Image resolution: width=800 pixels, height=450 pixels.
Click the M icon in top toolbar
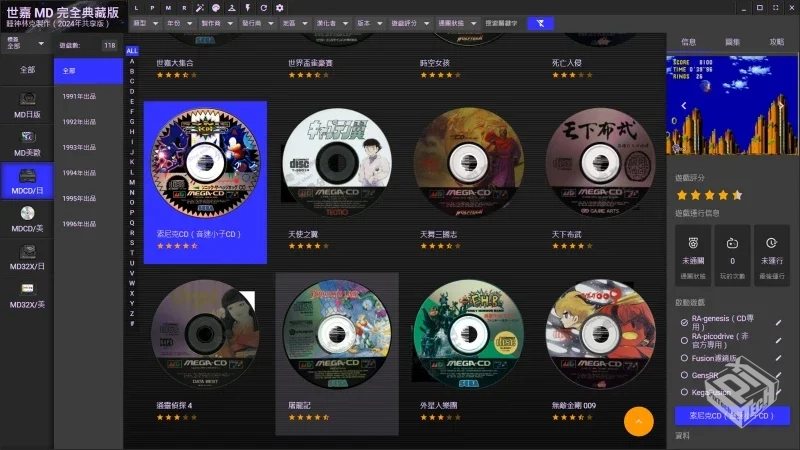168,8
